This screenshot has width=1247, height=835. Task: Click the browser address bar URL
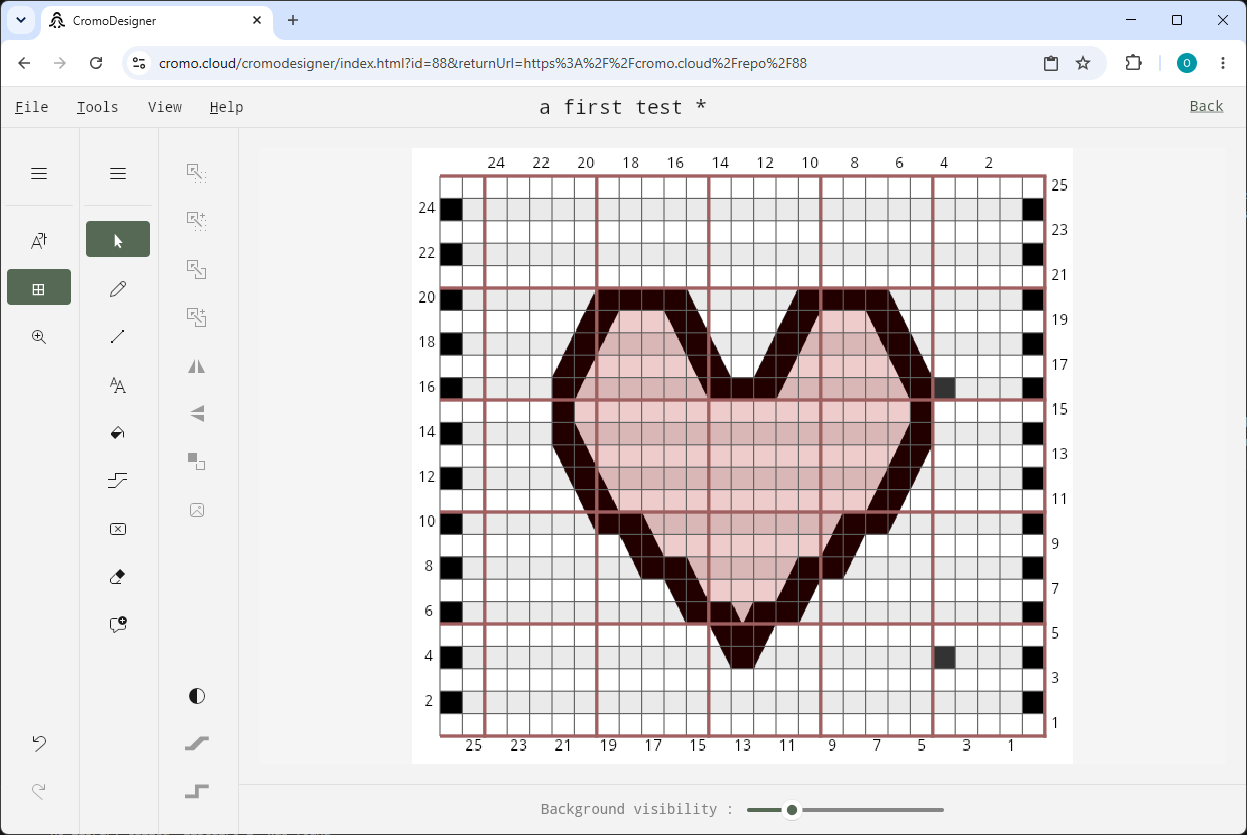click(x=483, y=63)
